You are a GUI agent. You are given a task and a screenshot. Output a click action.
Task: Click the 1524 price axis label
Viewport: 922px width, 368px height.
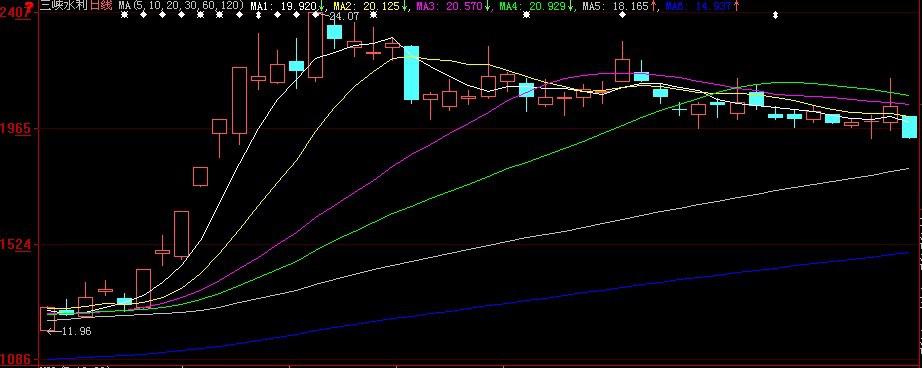pyautogui.click(x=15, y=245)
